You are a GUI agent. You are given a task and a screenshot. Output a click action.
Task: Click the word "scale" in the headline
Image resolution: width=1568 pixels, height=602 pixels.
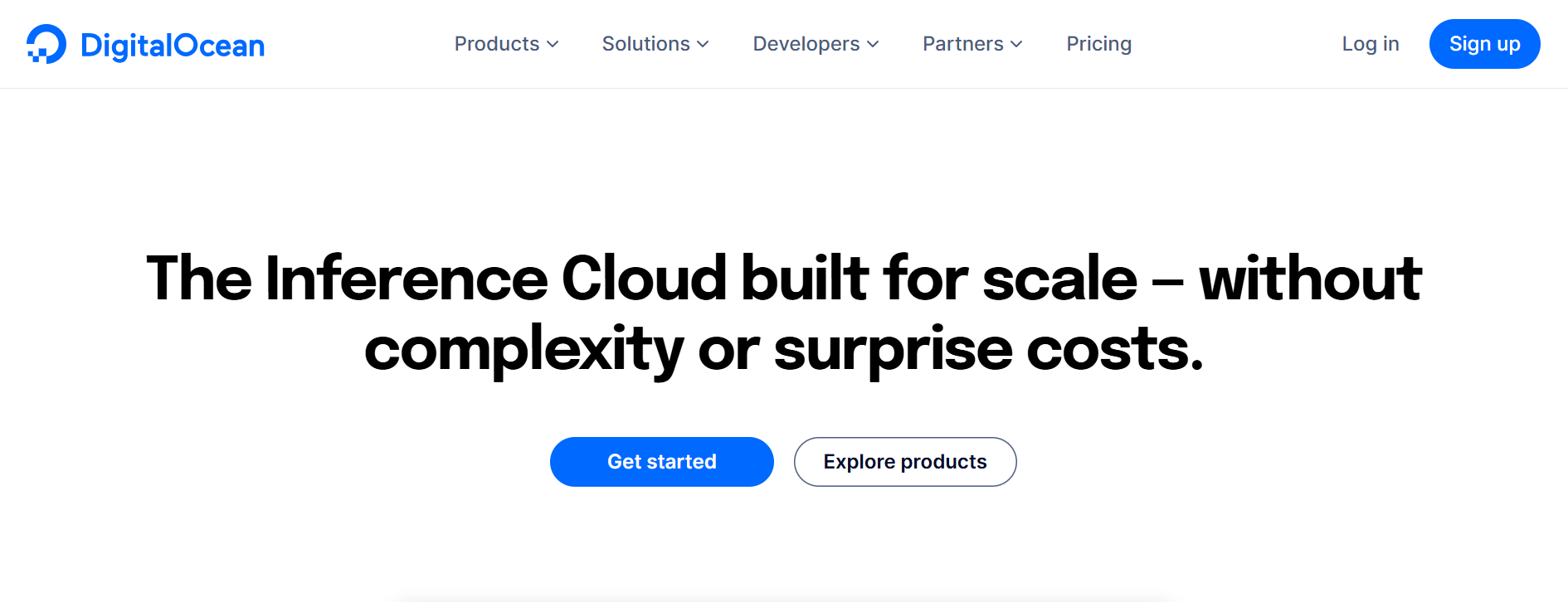1059,279
